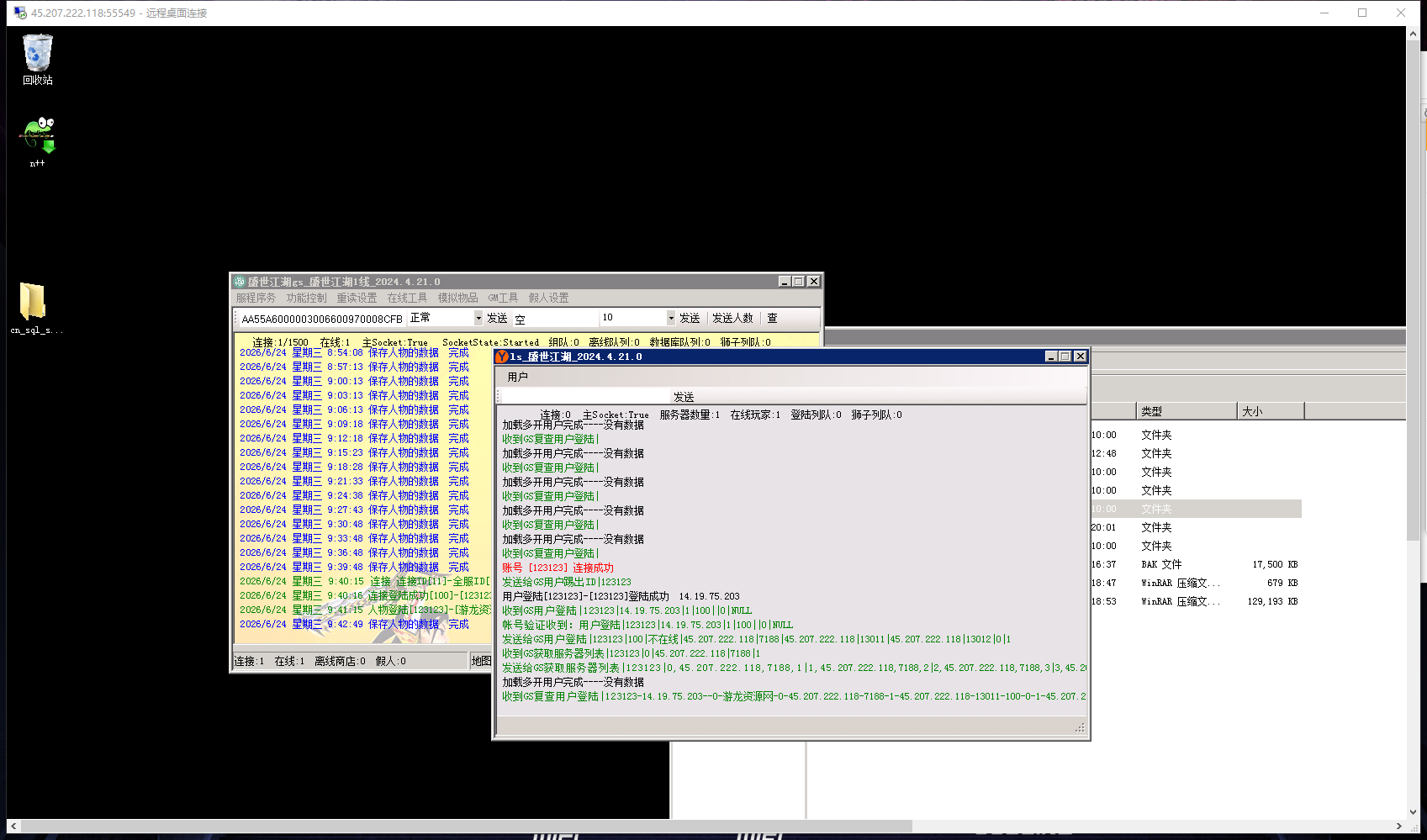Click the AA55A6 hex packet input field
Image resolution: width=1427 pixels, height=840 pixels.
(322, 319)
